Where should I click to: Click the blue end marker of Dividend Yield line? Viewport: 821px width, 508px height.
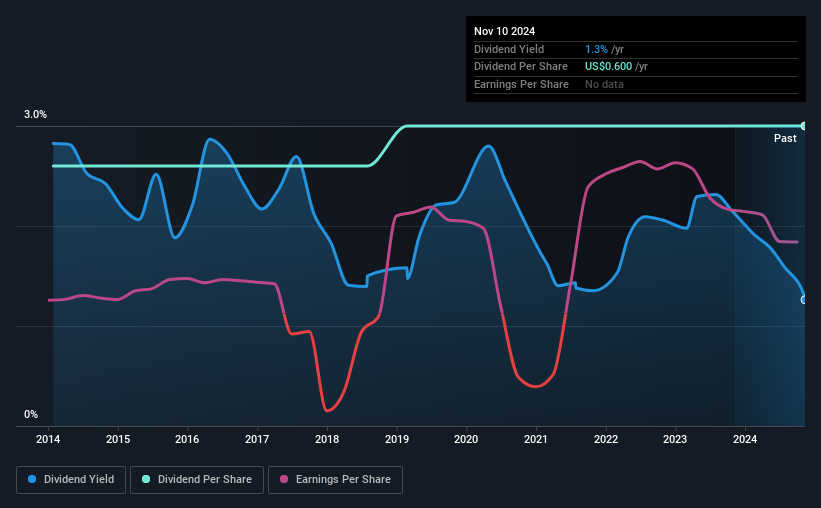click(804, 300)
